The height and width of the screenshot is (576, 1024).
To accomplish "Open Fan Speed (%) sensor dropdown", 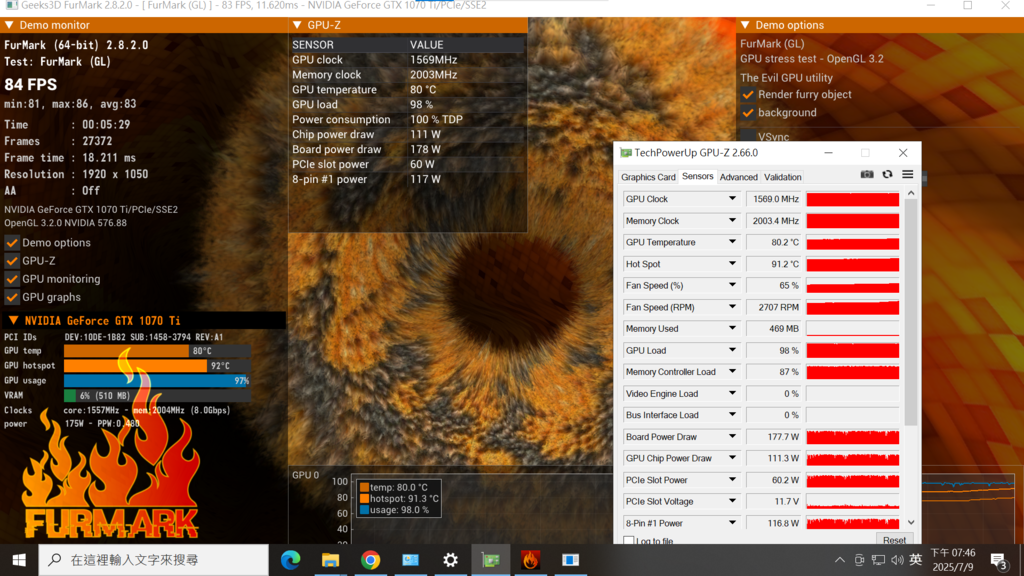I will pyautogui.click(x=732, y=285).
